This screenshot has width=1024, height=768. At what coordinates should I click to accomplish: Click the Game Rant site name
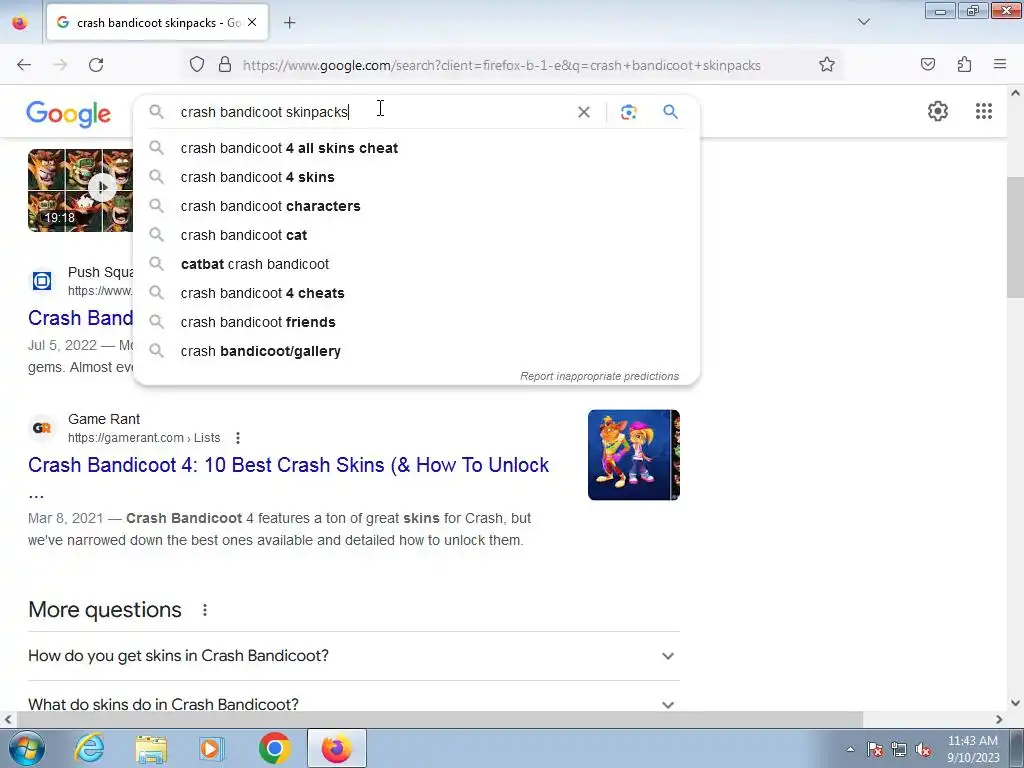click(x=104, y=419)
